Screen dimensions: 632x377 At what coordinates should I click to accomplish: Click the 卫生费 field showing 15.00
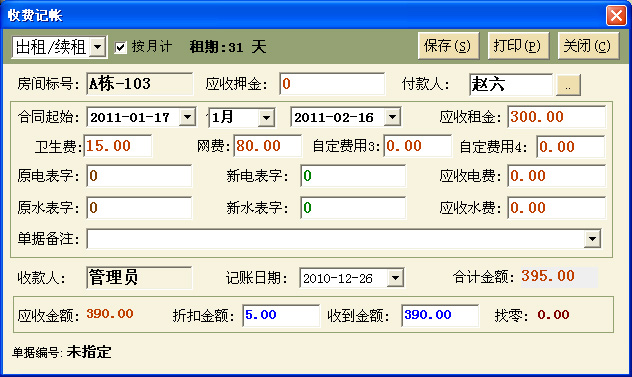click(x=118, y=146)
